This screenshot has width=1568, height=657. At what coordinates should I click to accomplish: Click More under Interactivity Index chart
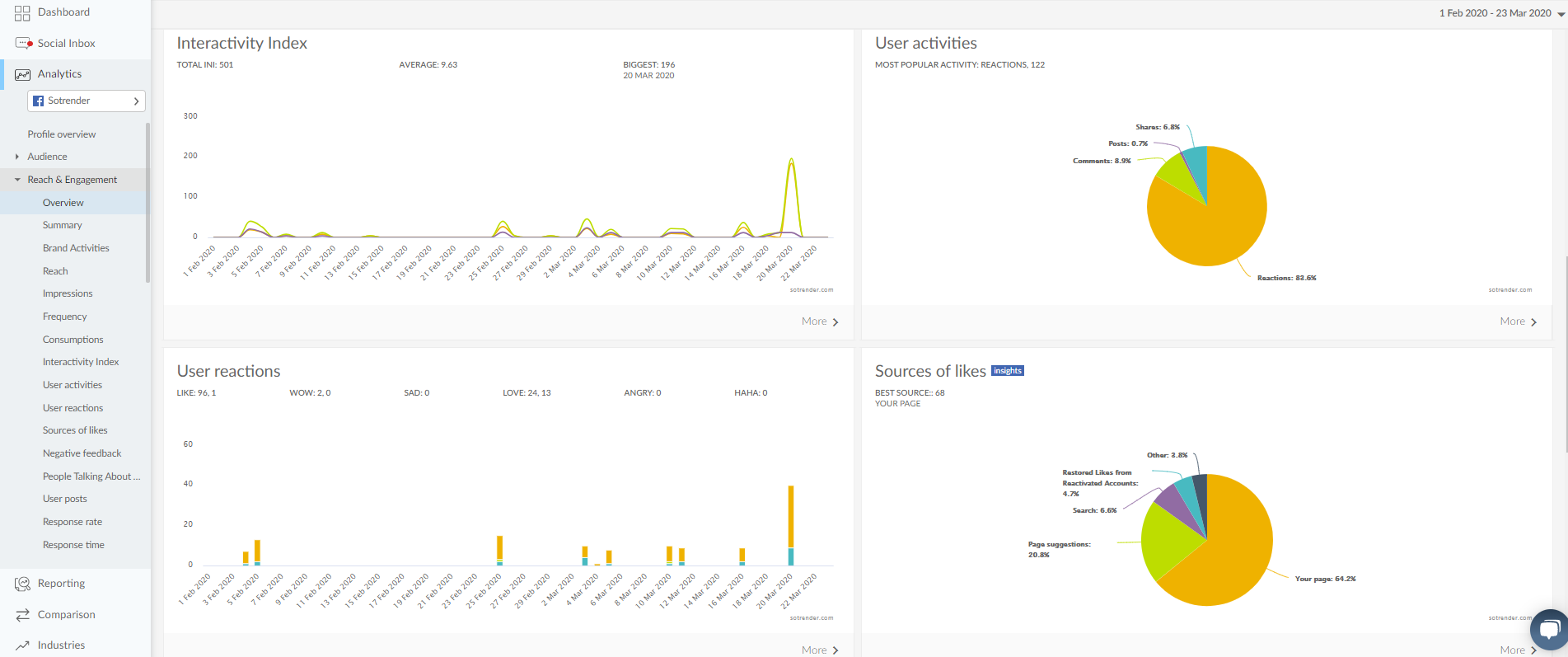pos(820,321)
